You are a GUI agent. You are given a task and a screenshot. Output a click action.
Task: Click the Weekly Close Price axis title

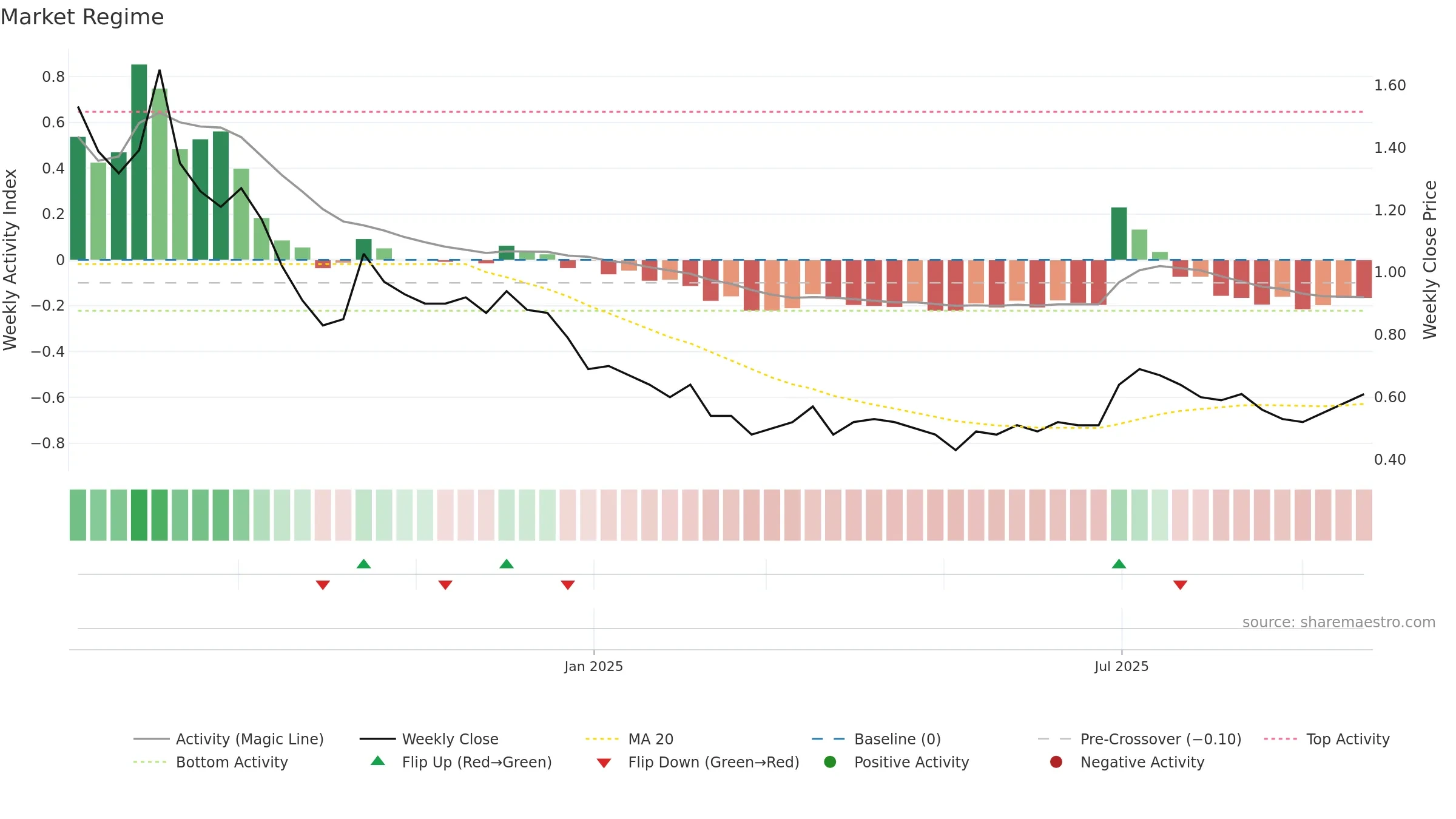[x=1430, y=260]
